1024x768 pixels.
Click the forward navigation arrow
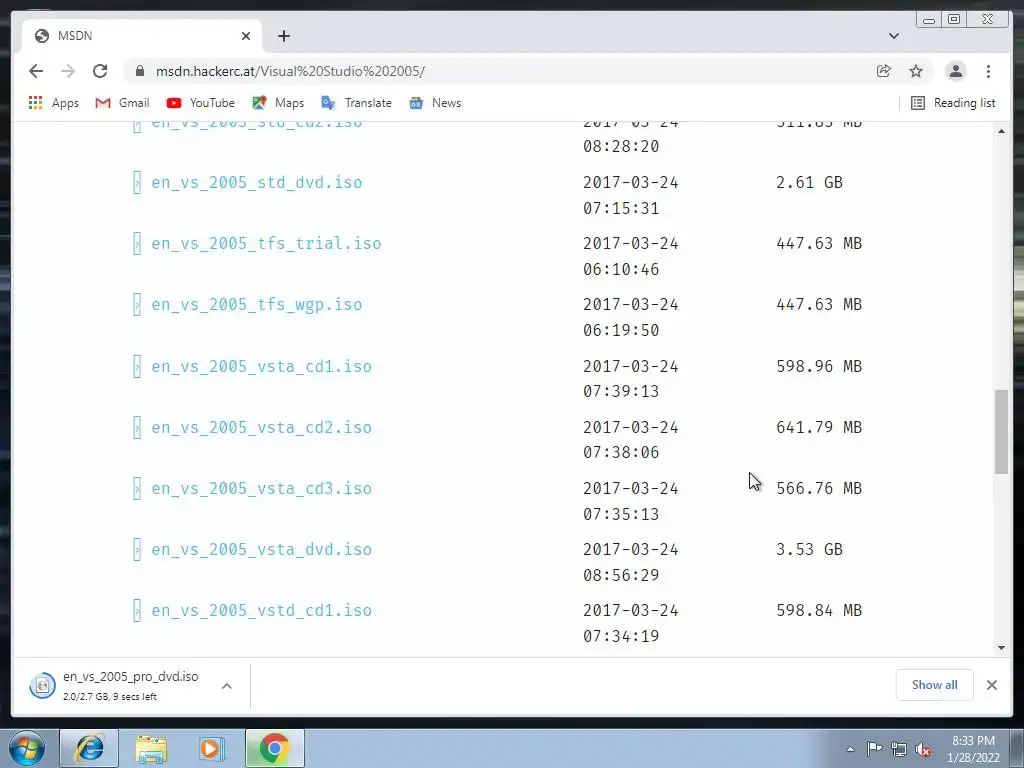[x=68, y=71]
